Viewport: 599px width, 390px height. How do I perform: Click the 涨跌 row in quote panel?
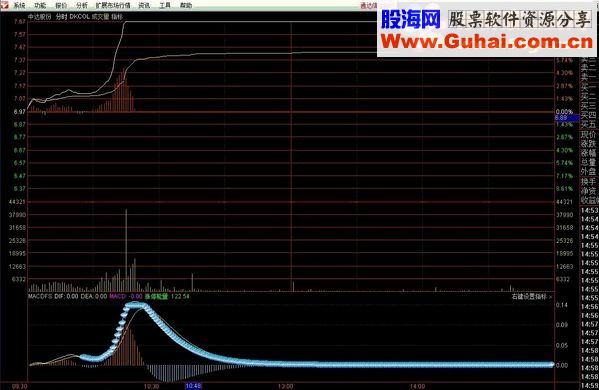coord(588,144)
